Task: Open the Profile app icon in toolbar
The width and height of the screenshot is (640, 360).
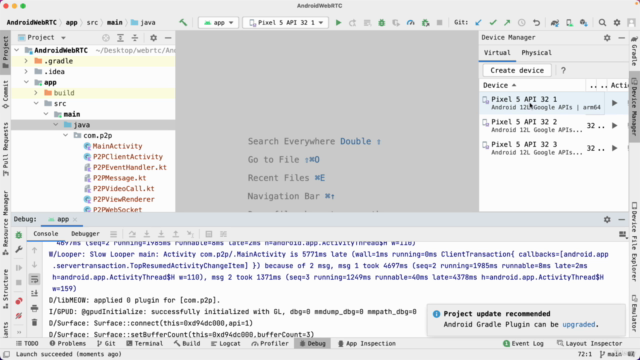Action: tap(411, 22)
